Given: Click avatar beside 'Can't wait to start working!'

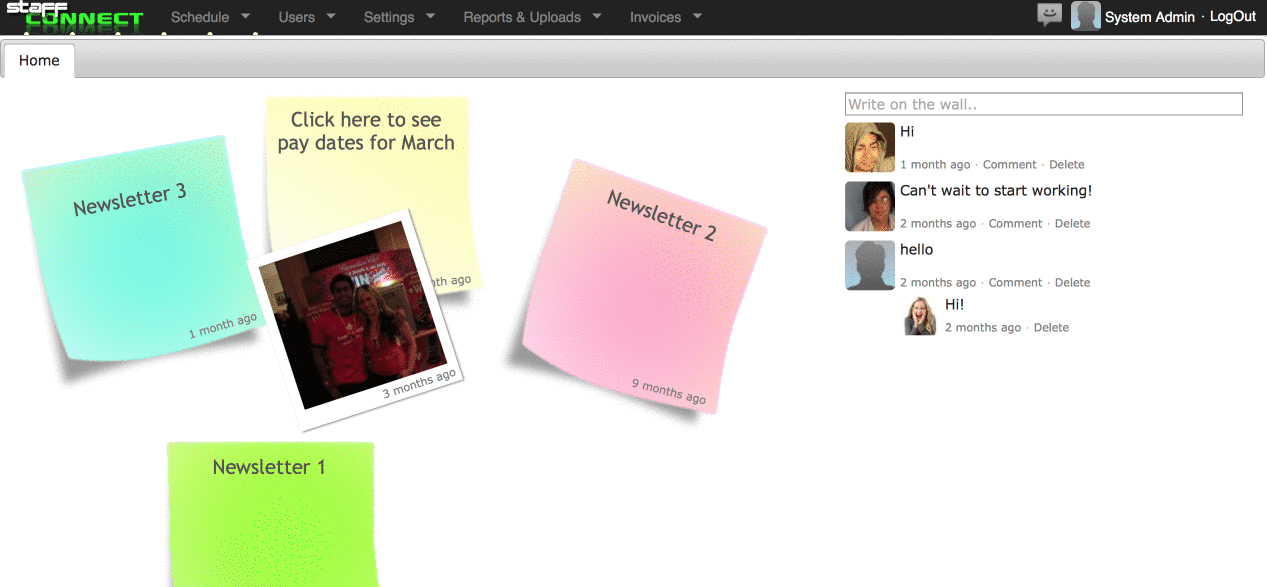Looking at the screenshot, I should pos(870,206).
